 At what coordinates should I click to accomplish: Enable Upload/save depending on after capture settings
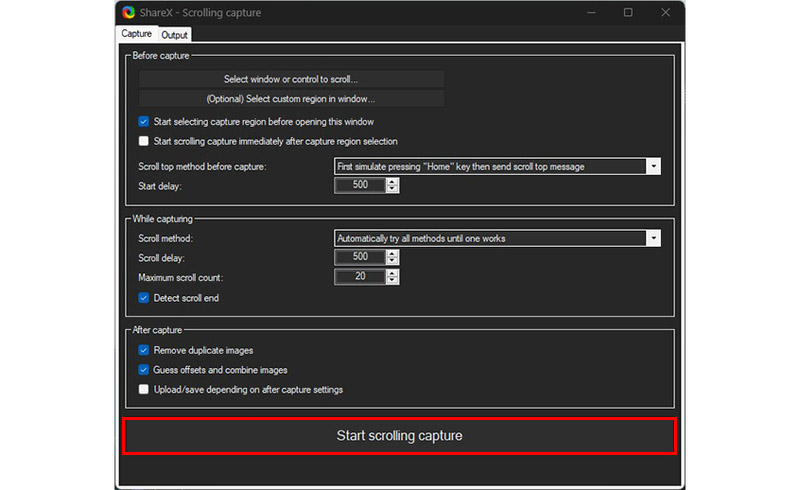pyautogui.click(x=144, y=389)
